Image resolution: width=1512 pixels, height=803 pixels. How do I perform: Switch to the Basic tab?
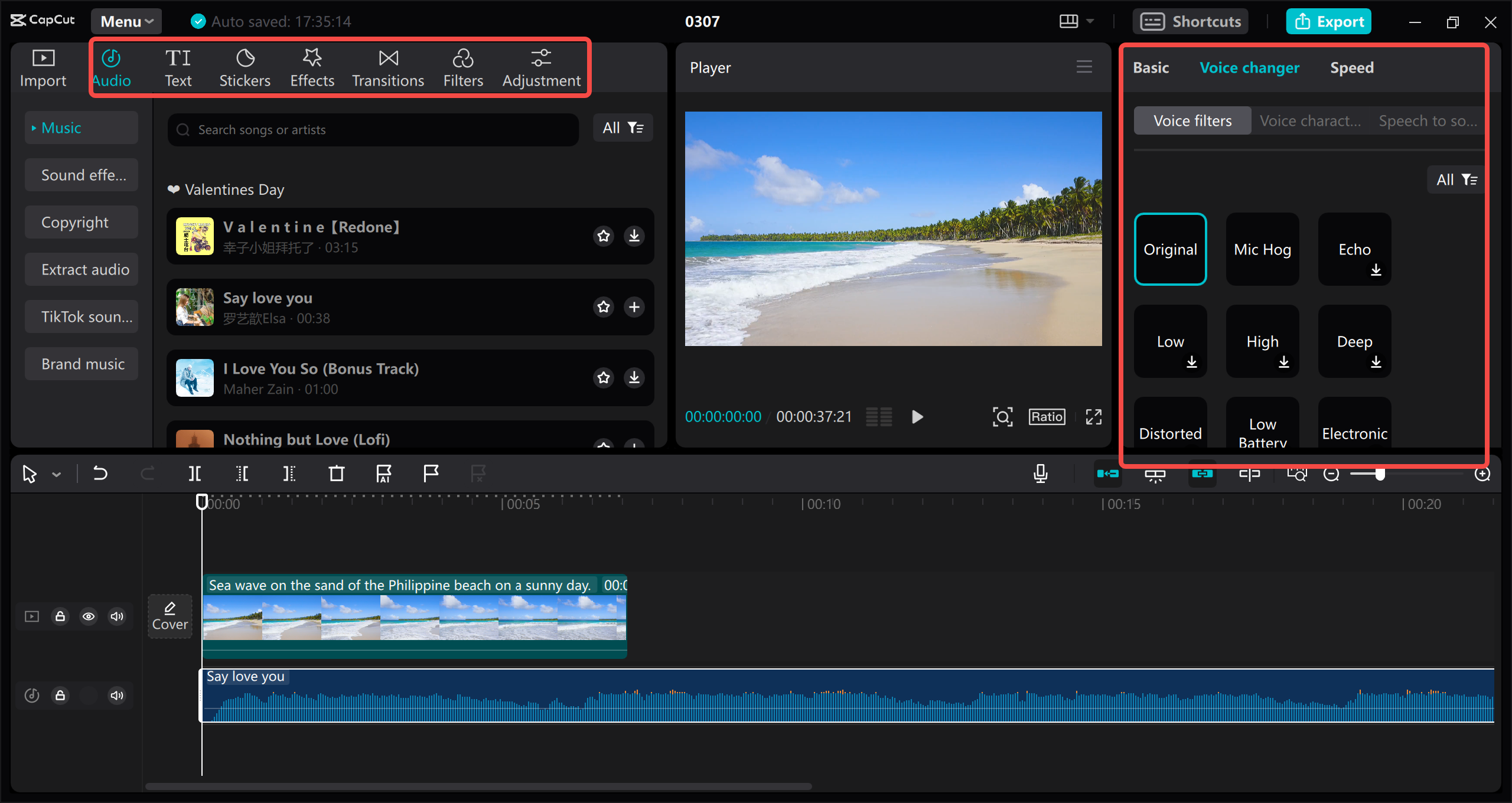click(1151, 67)
